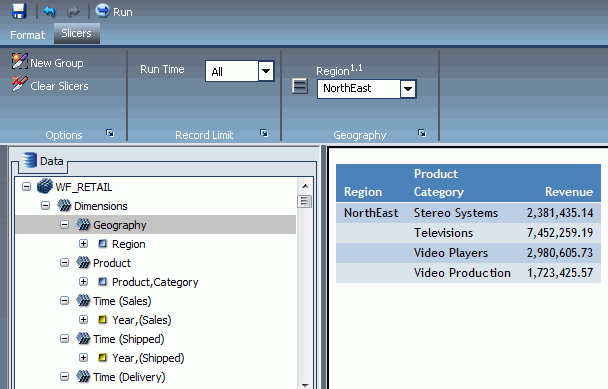Collapse the Time (Shipped) dimension

pos(64,339)
